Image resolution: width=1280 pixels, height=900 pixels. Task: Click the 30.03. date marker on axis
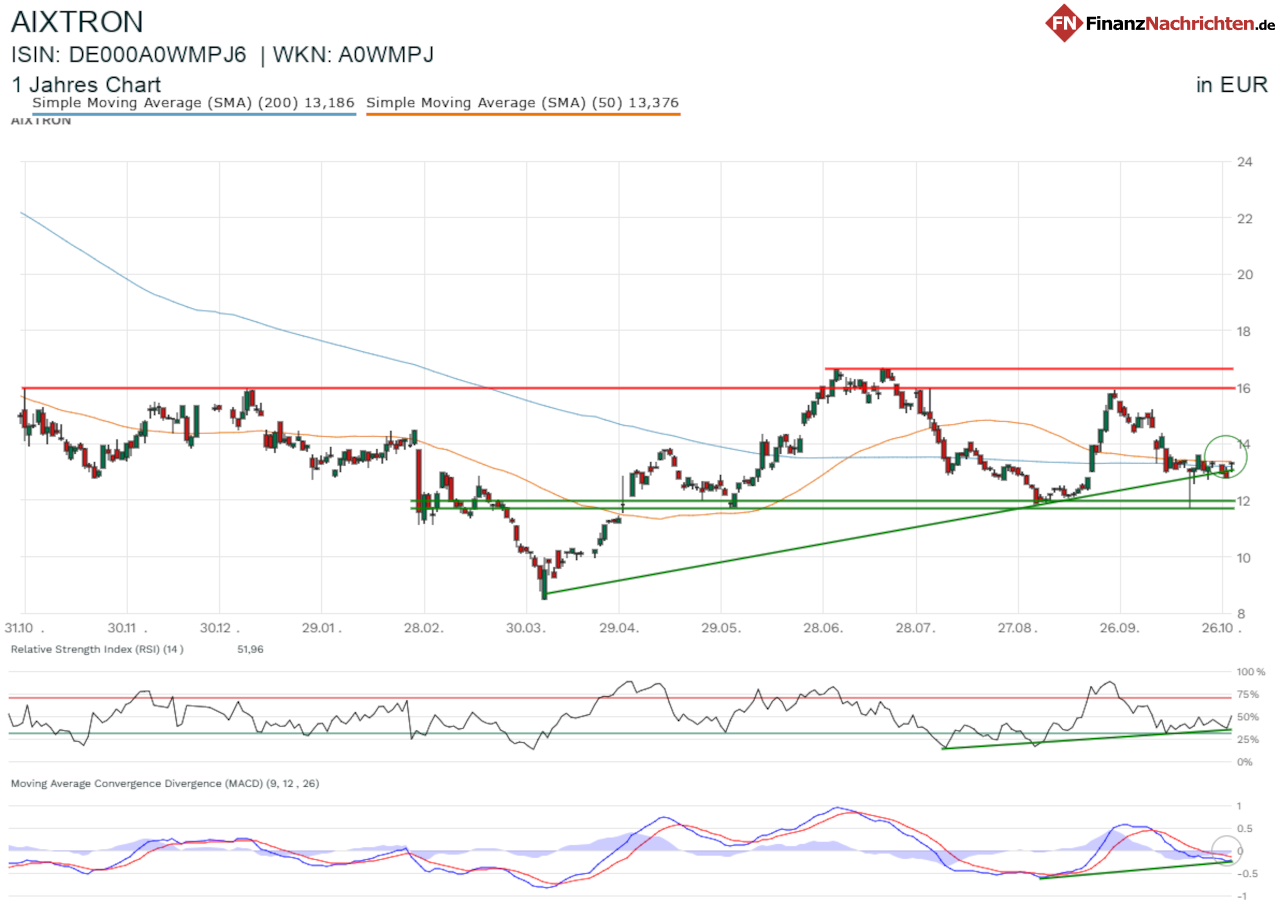529,629
